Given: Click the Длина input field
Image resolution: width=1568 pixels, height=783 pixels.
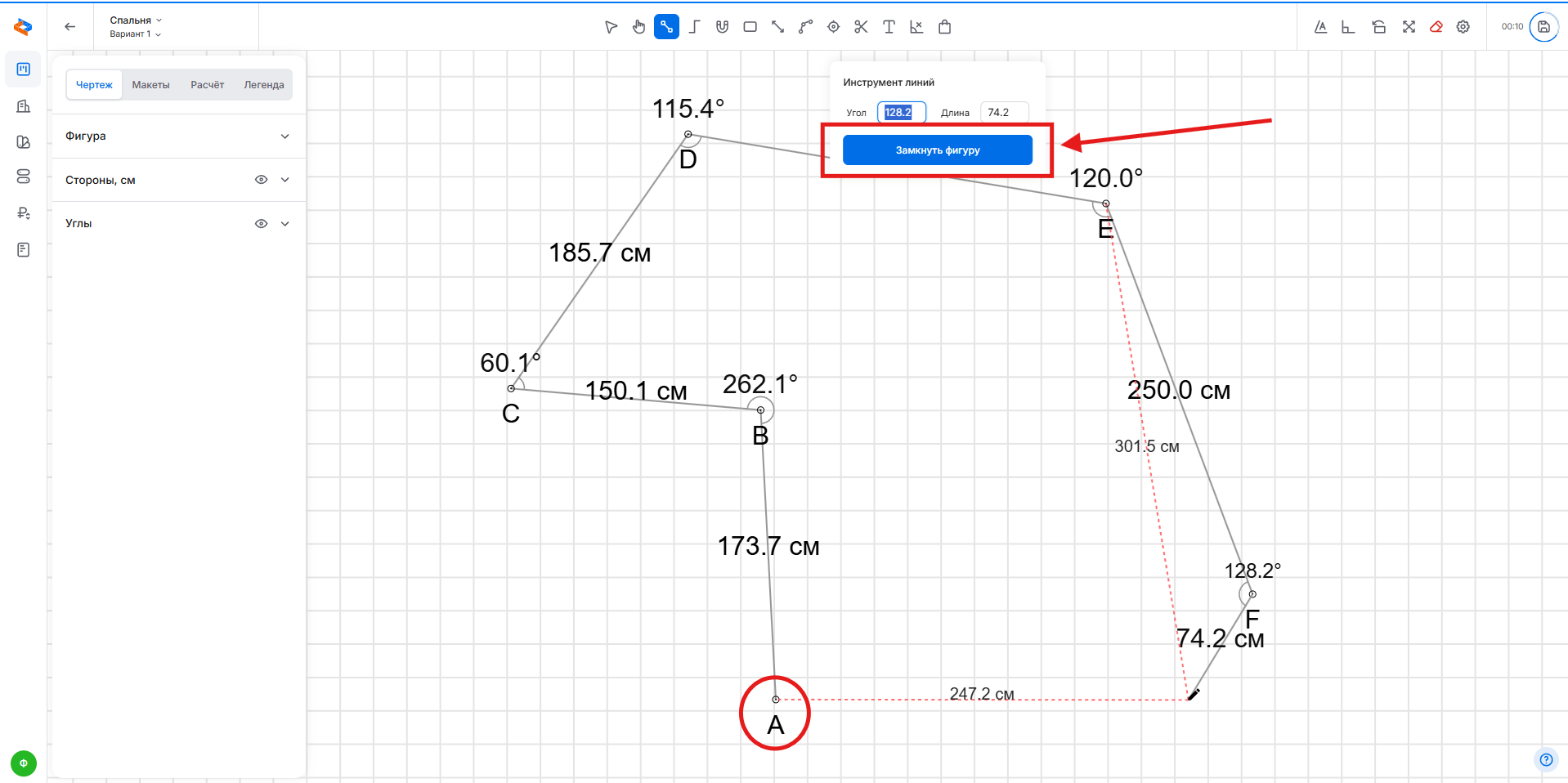Looking at the screenshot, I should click(x=1004, y=113).
